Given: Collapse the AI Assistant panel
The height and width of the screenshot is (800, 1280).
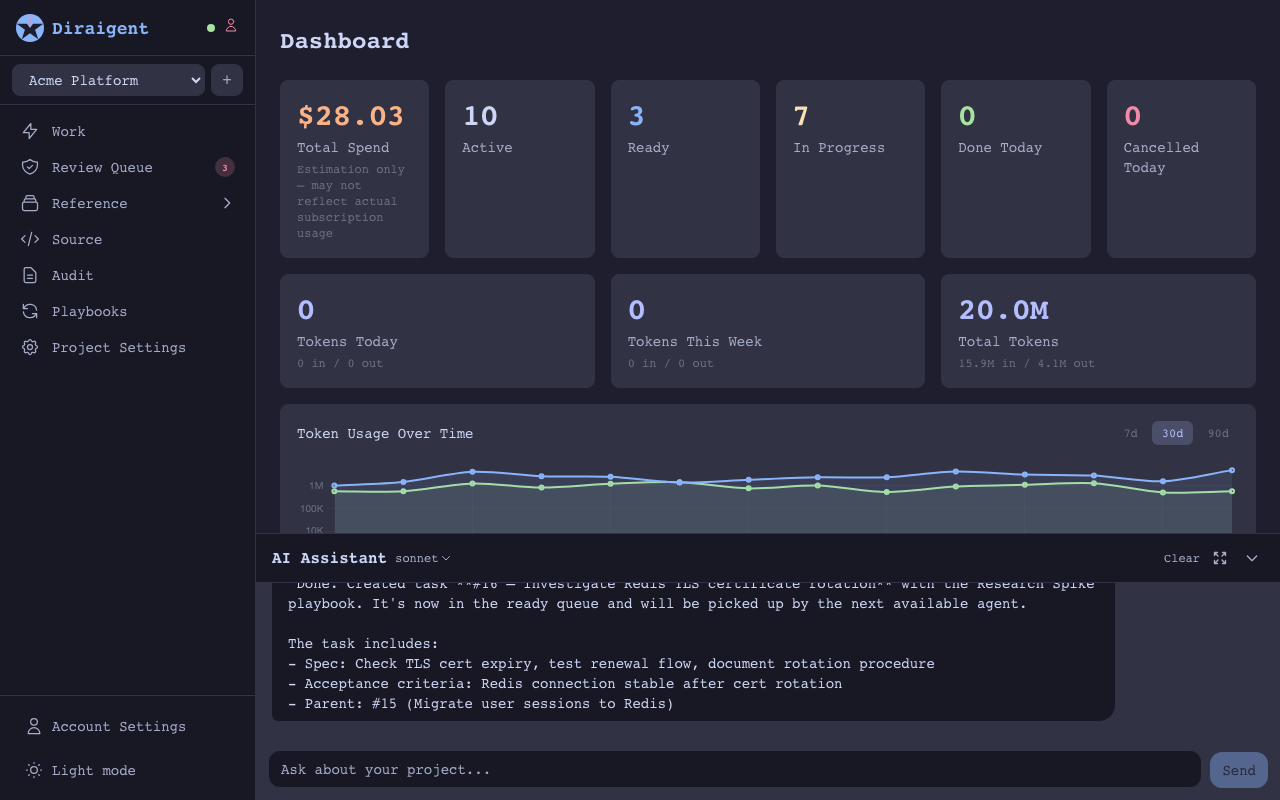Looking at the screenshot, I should (1252, 558).
